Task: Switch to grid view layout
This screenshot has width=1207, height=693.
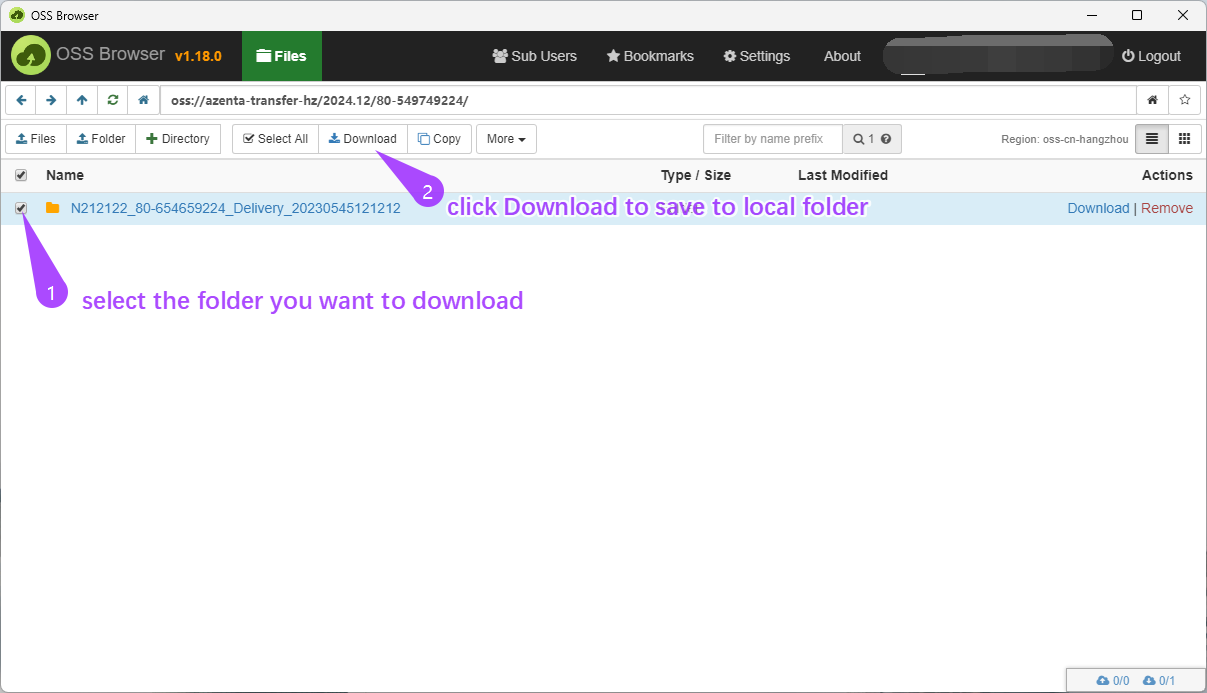Action: click(x=1184, y=139)
